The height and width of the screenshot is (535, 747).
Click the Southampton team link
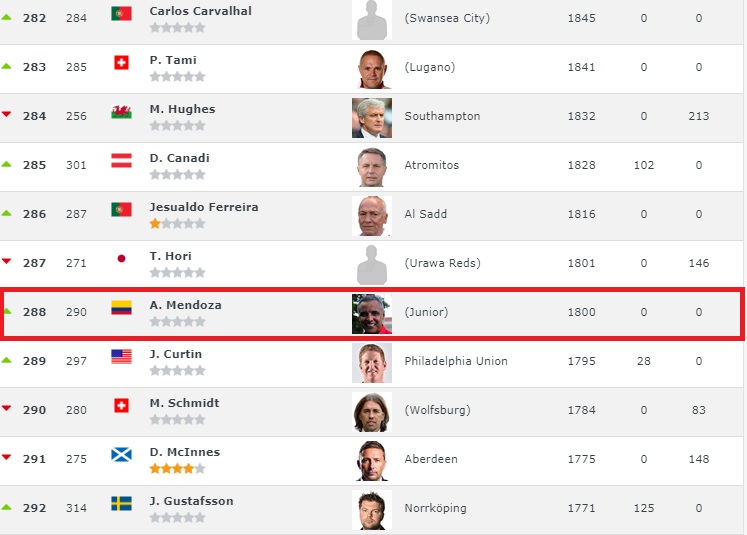[x=442, y=116]
